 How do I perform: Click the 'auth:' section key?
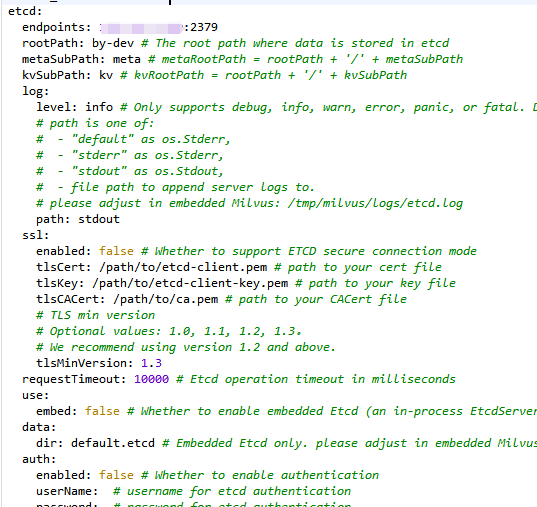[x=39, y=459]
